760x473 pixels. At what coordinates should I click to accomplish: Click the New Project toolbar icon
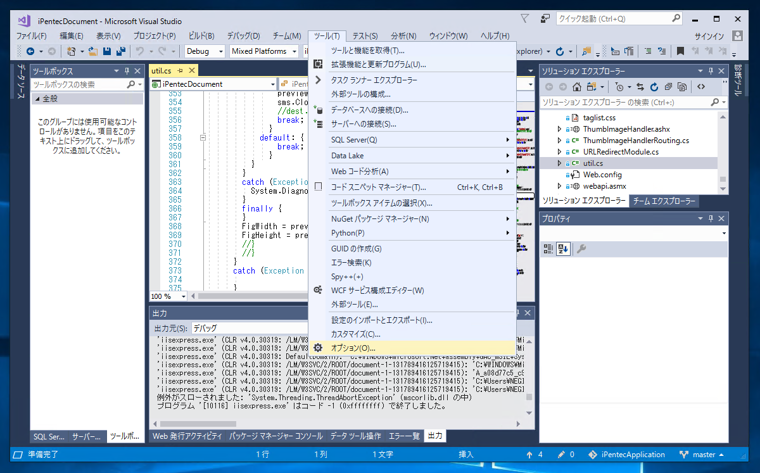(x=71, y=51)
